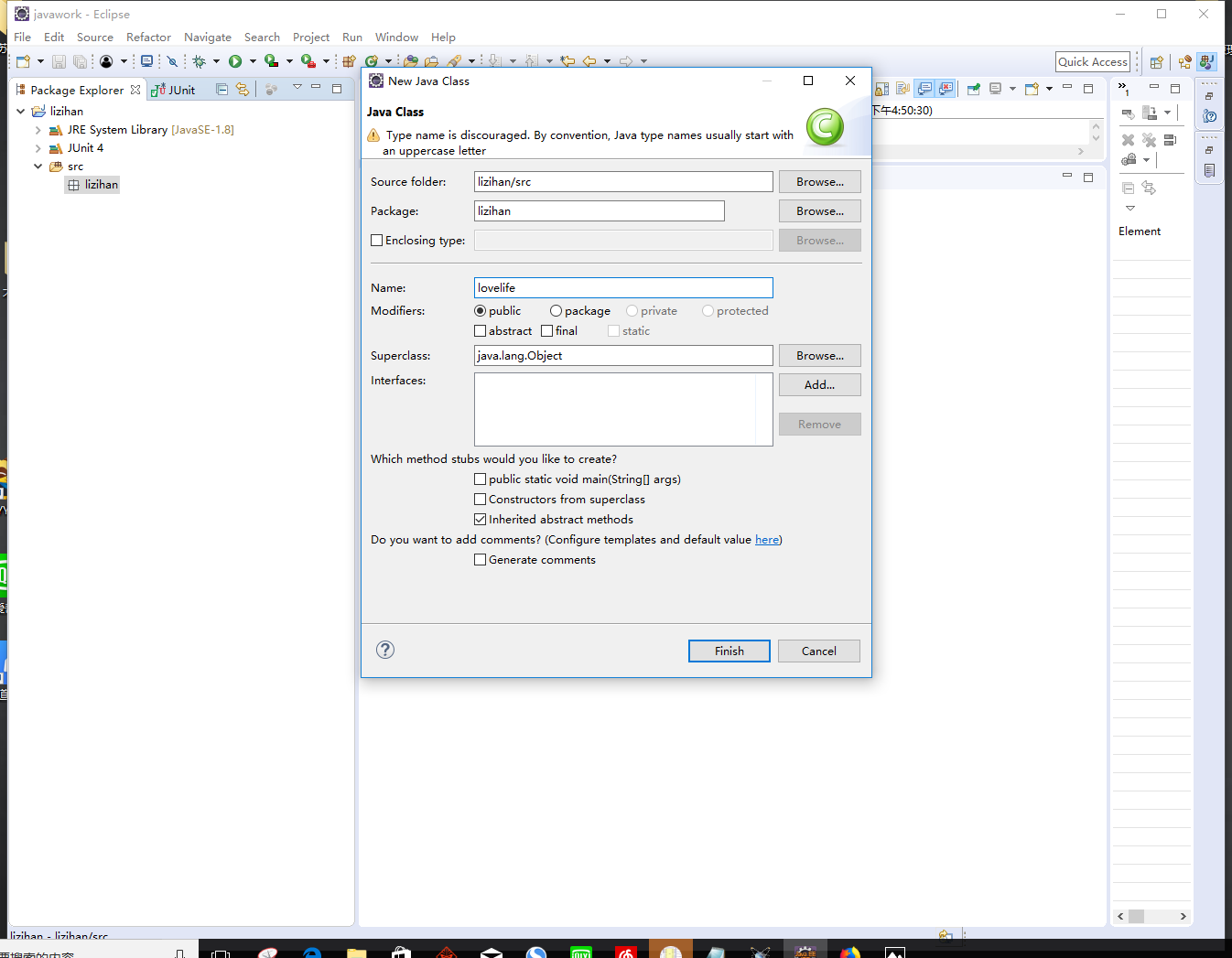The image size is (1232, 958).
Task: Enable the Generate comments checkbox
Action: coord(481,560)
